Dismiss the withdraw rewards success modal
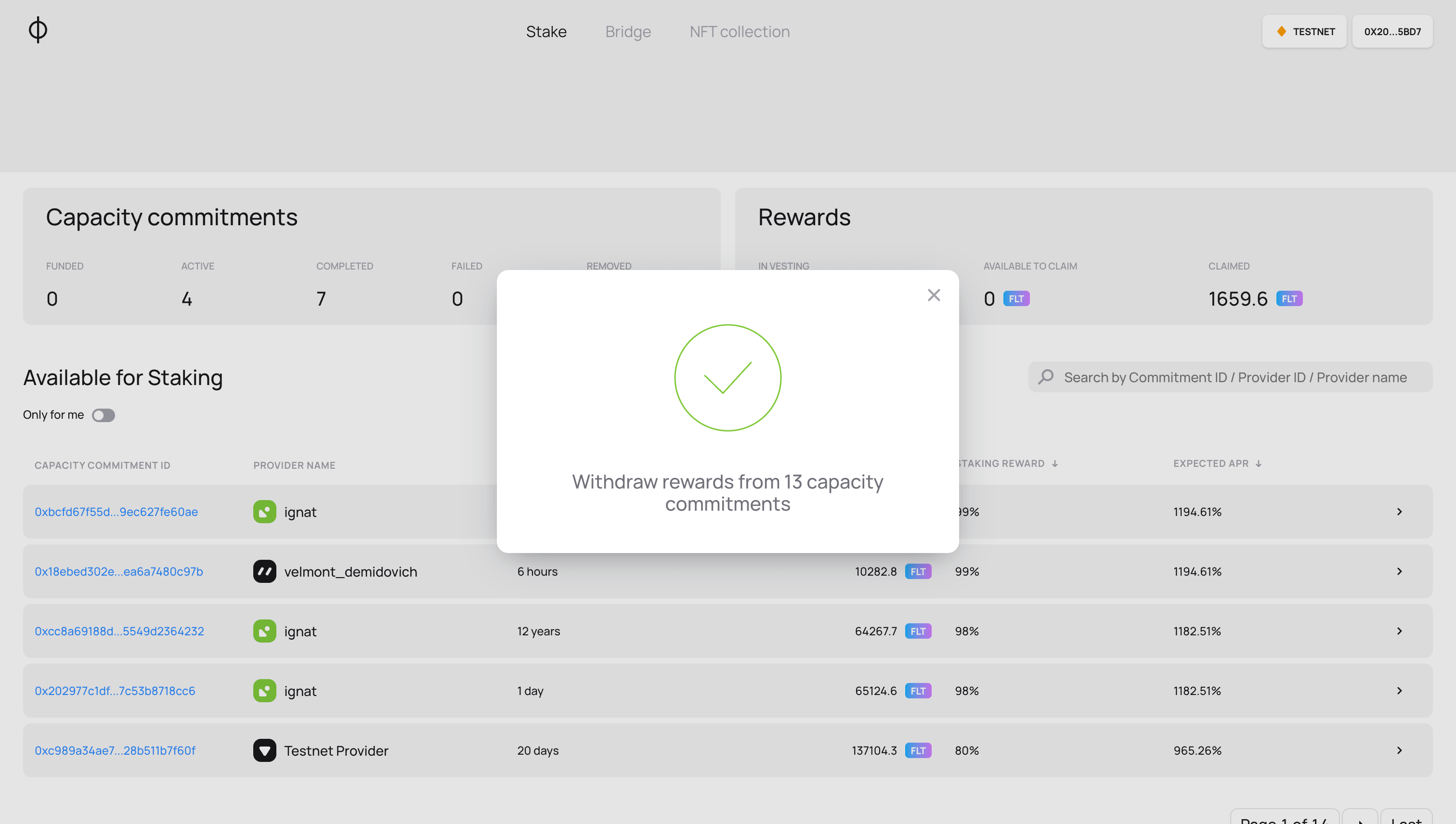Viewport: 1456px width, 824px height. pyautogui.click(x=934, y=295)
